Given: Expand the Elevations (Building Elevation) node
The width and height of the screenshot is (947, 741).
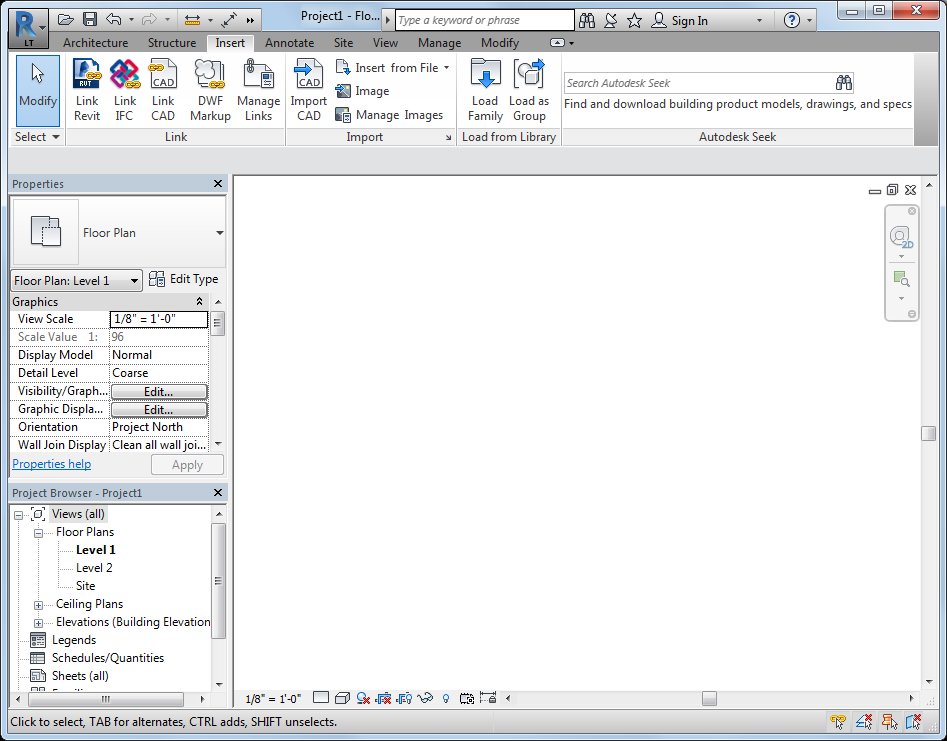Looking at the screenshot, I should [x=38, y=623].
